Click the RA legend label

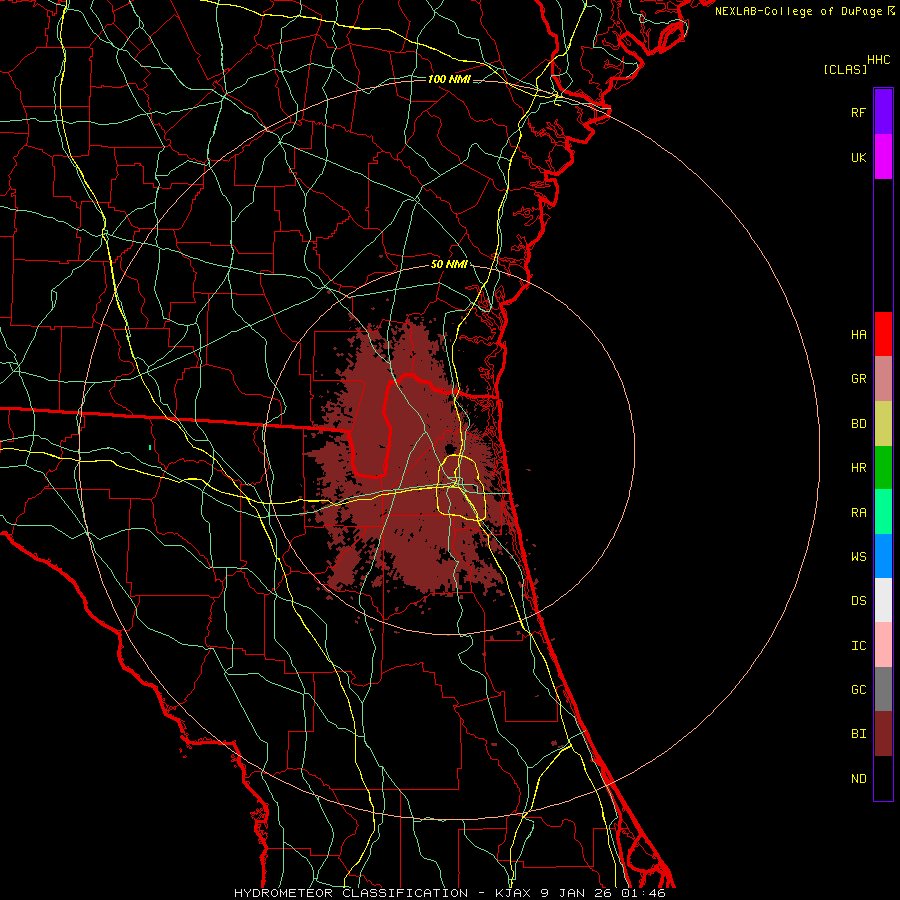[858, 513]
